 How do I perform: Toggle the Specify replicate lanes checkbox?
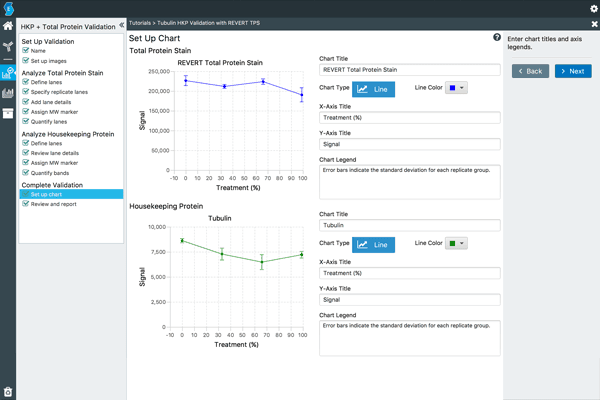coord(25,92)
